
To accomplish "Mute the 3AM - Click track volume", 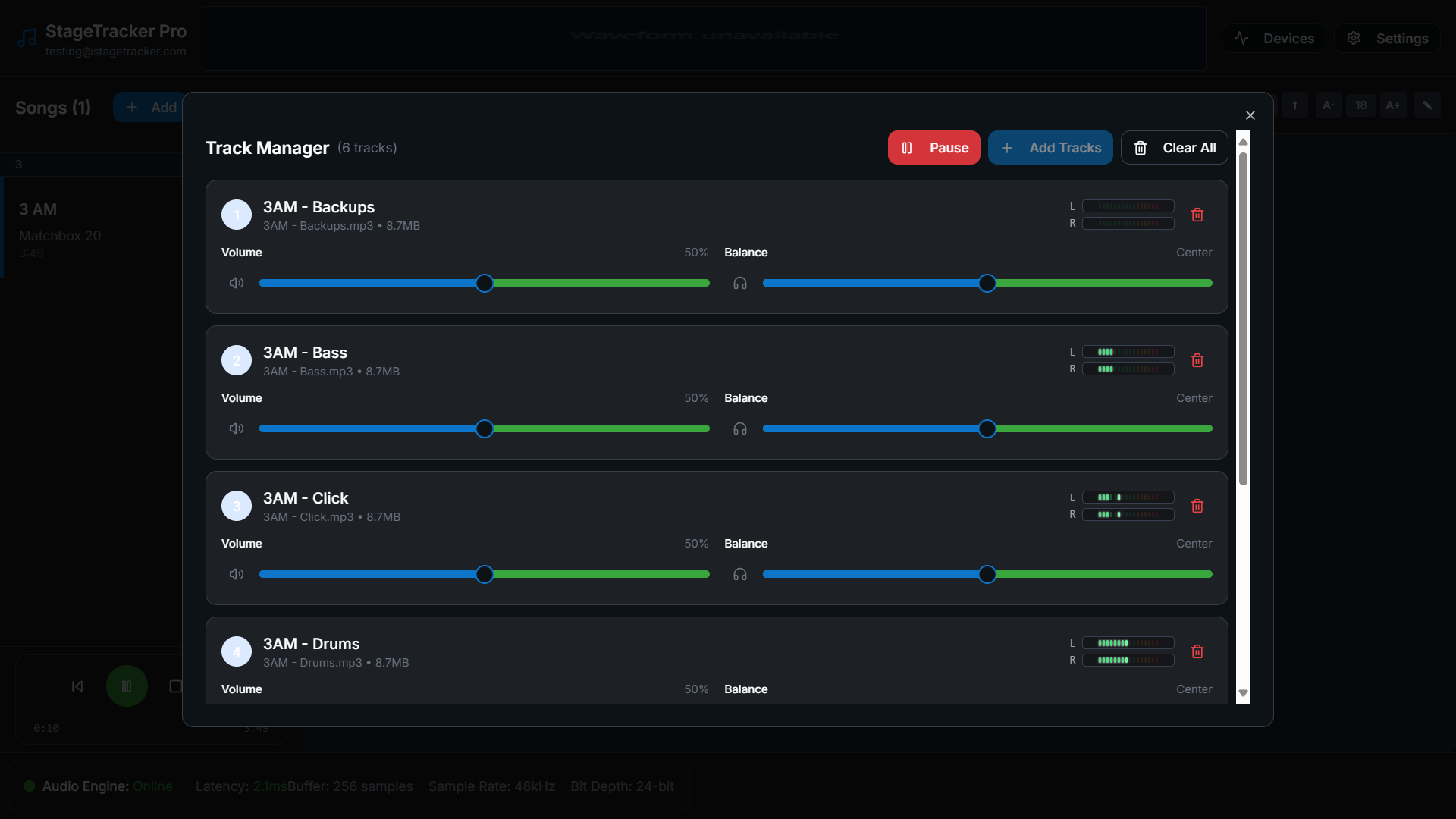I will [x=237, y=574].
